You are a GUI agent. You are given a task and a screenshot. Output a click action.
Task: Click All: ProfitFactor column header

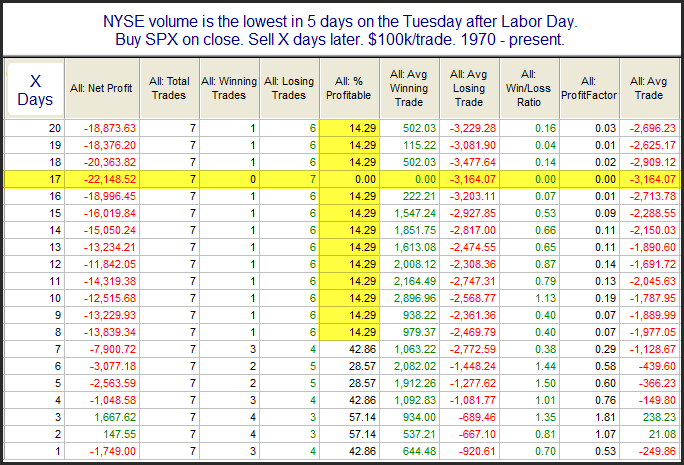pos(589,88)
